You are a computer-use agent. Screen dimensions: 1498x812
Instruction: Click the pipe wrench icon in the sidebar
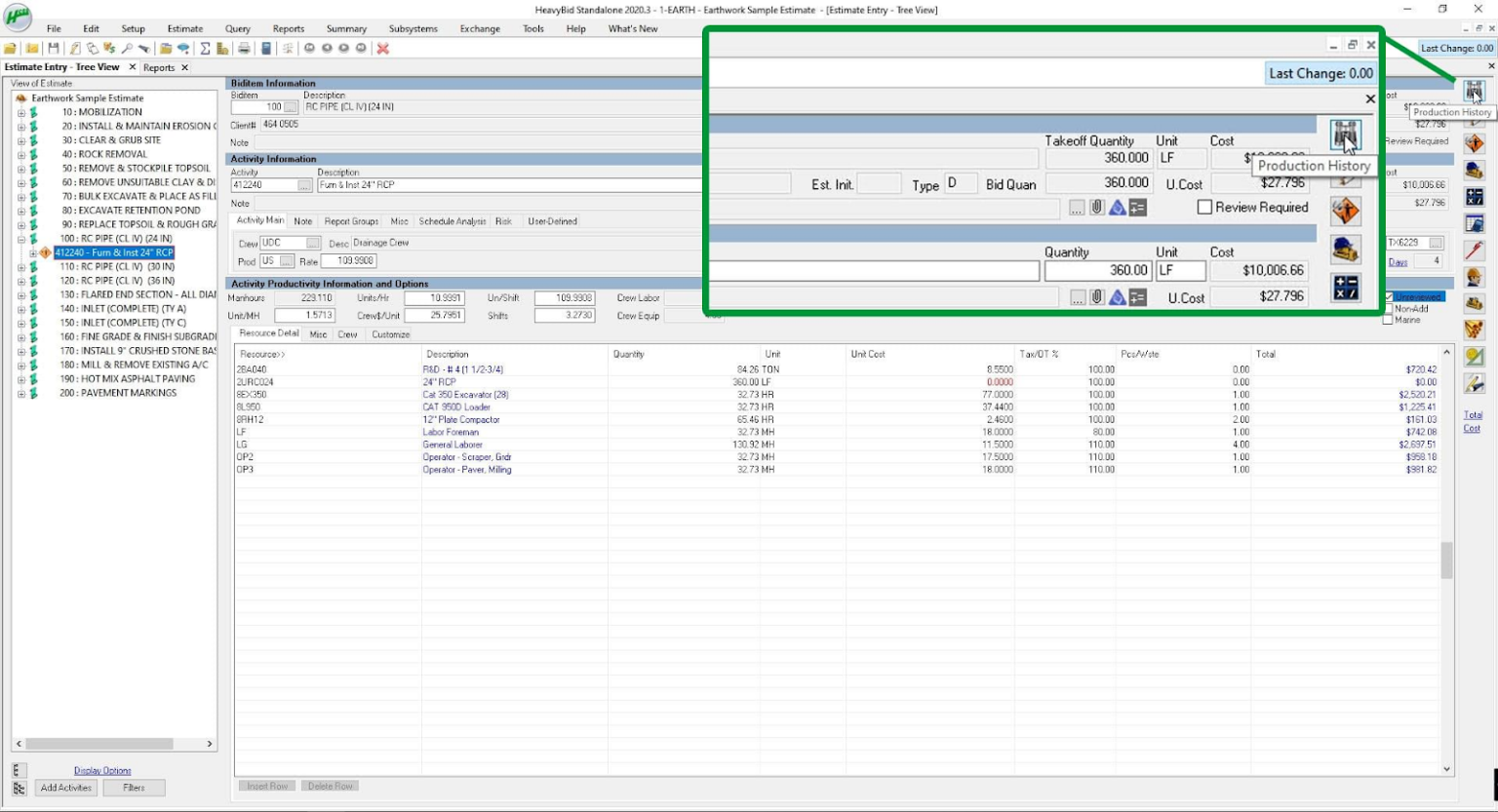point(1474,251)
